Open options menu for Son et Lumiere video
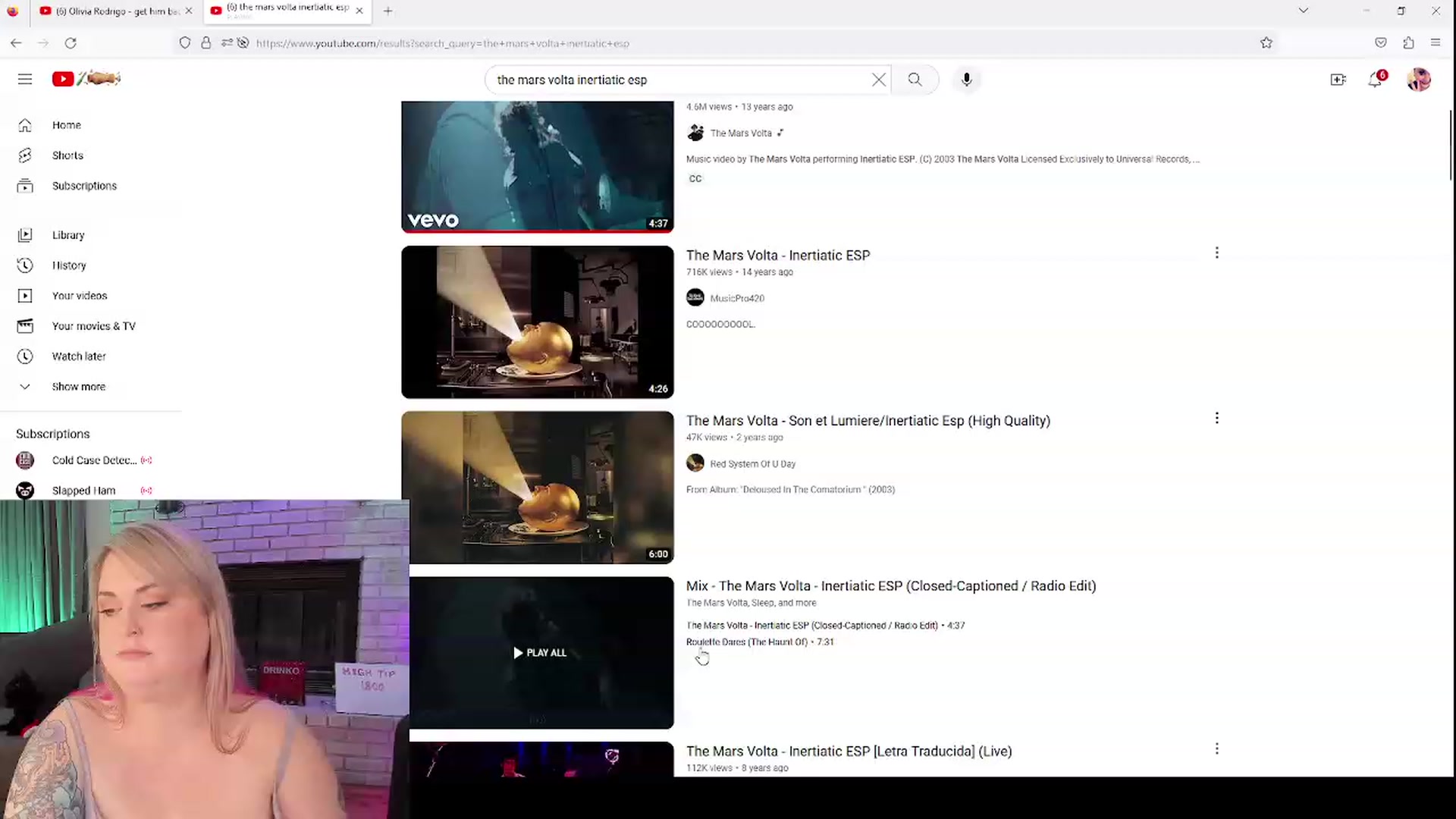The height and width of the screenshot is (819, 1456). coord(1217,419)
